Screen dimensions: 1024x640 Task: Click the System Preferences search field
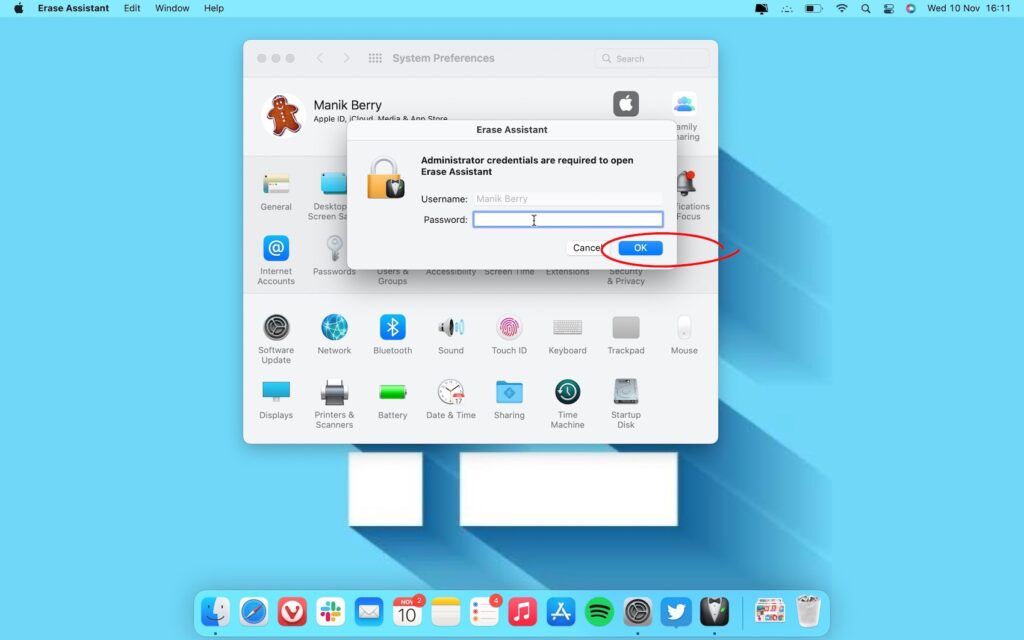pyautogui.click(x=651, y=58)
